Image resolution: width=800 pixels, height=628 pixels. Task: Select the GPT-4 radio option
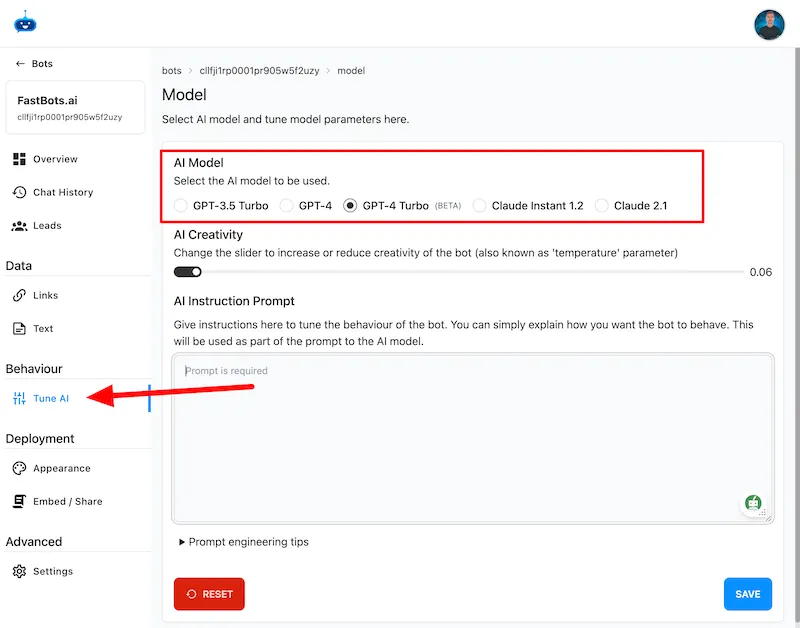[x=286, y=206]
